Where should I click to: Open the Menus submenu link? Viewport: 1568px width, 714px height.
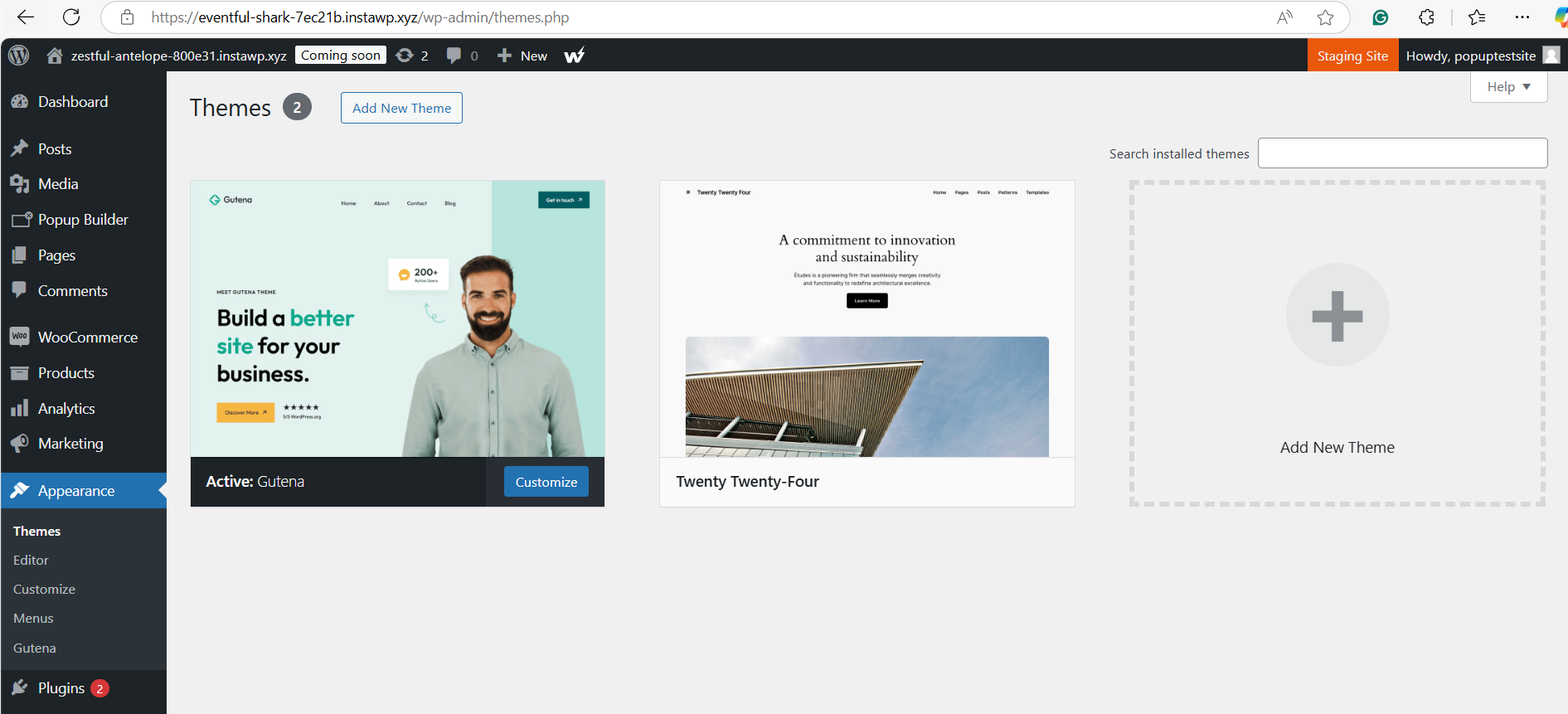pyautogui.click(x=33, y=619)
